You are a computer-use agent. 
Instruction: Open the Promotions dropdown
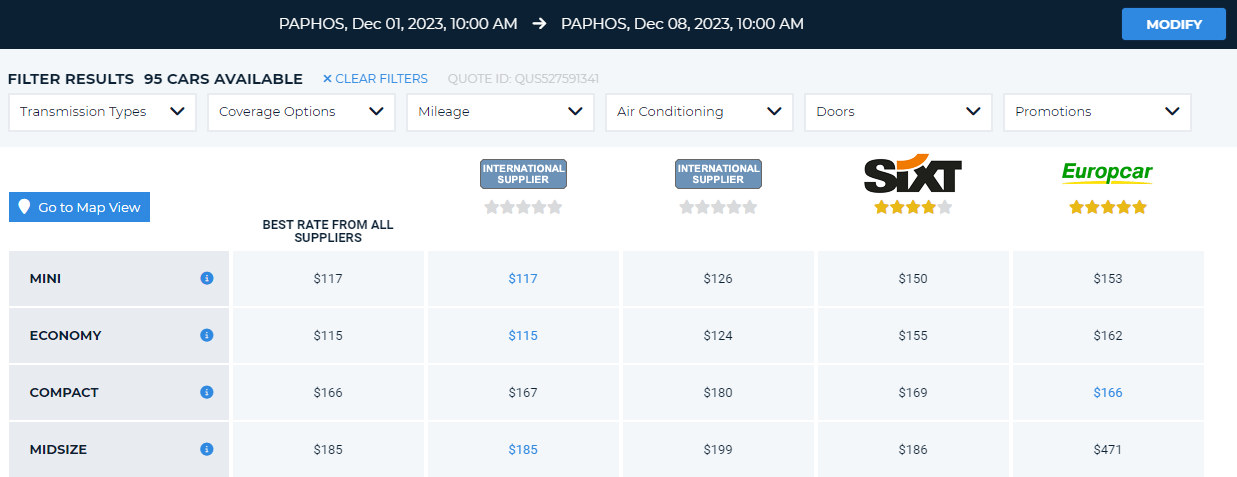click(x=1097, y=112)
